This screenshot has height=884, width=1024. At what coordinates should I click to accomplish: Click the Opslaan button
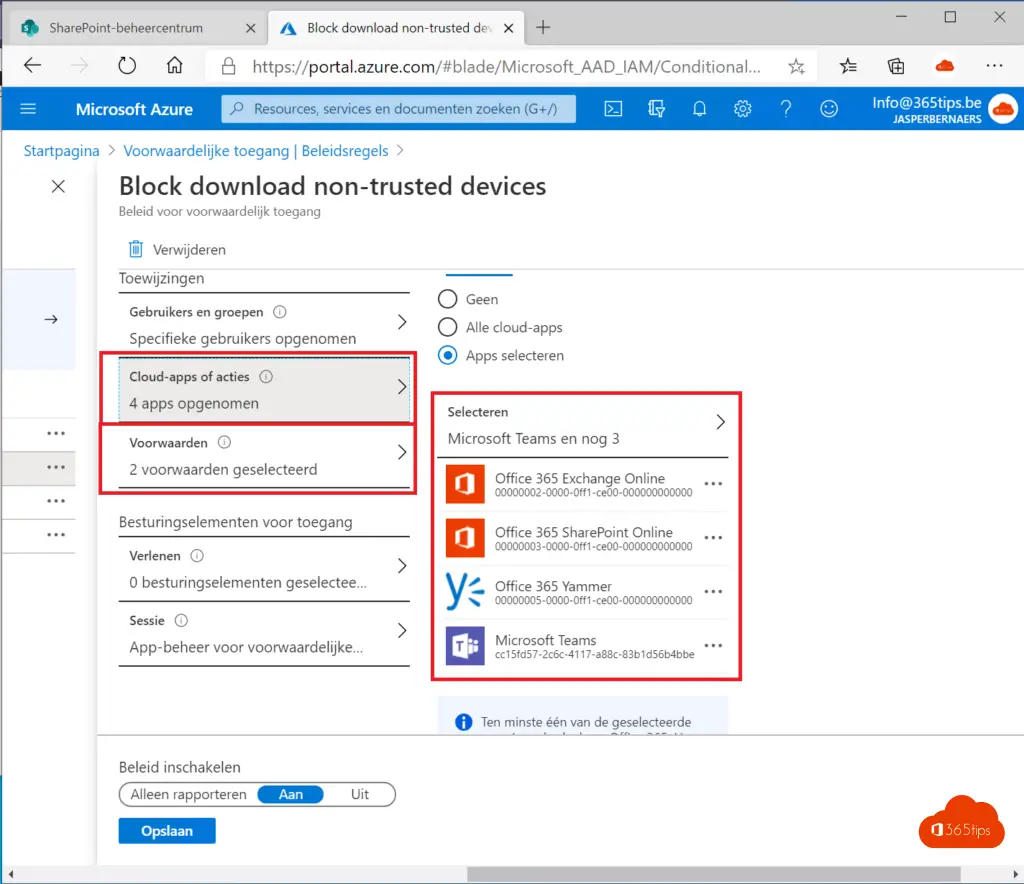click(166, 830)
